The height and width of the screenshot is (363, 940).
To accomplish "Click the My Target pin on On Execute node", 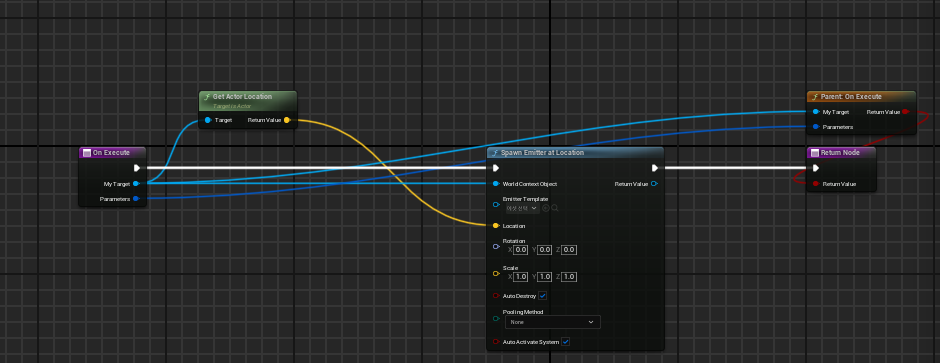I will (x=136, y=184).
